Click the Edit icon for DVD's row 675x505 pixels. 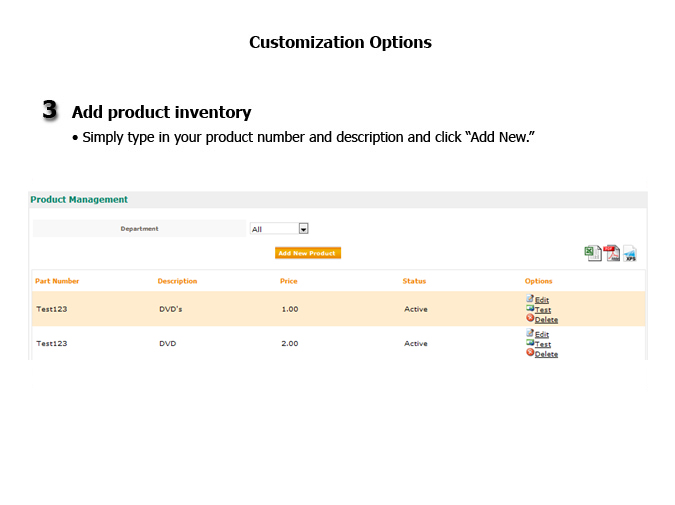(x=530, y=299)
